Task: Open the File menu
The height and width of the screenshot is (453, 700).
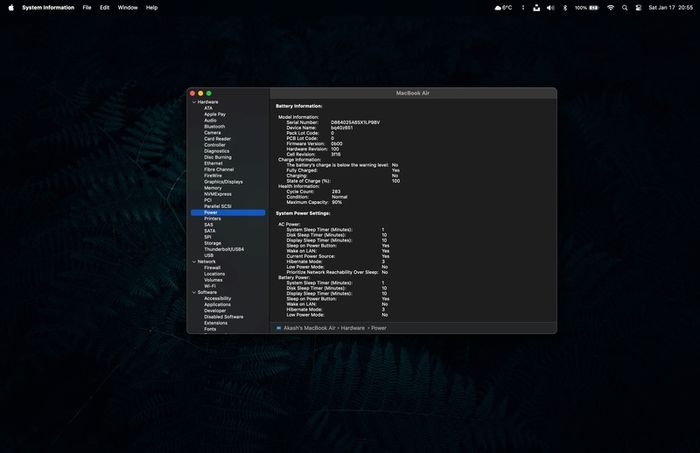Action: (x=87, y=8)
